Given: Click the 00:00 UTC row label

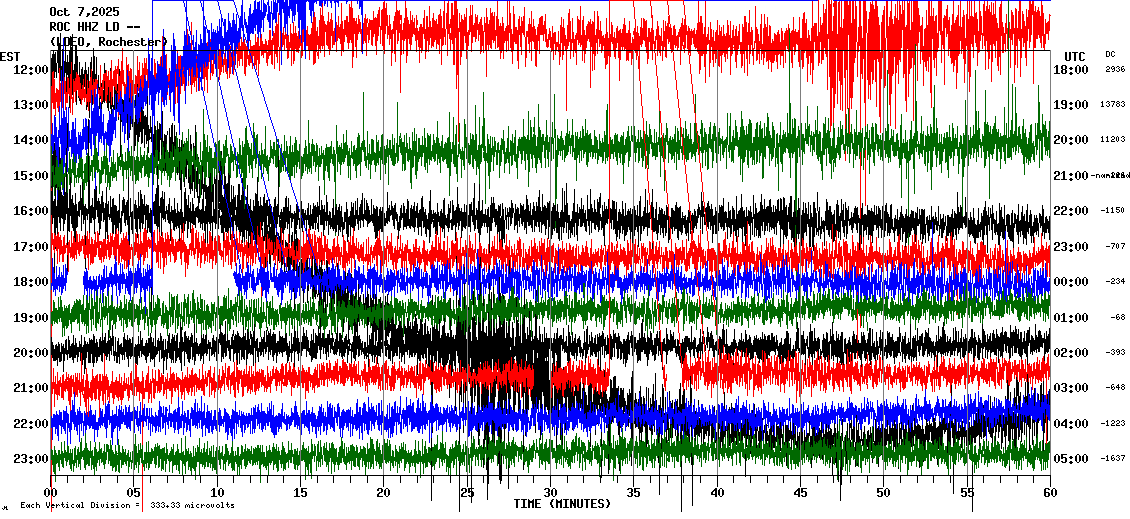Looking at the screenshot, I should [1070, 282].
